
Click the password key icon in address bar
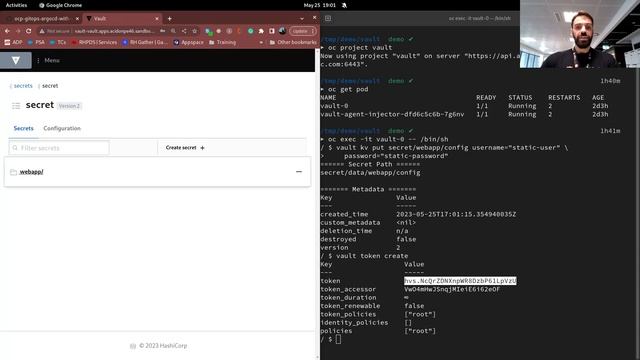click(162, 31)
